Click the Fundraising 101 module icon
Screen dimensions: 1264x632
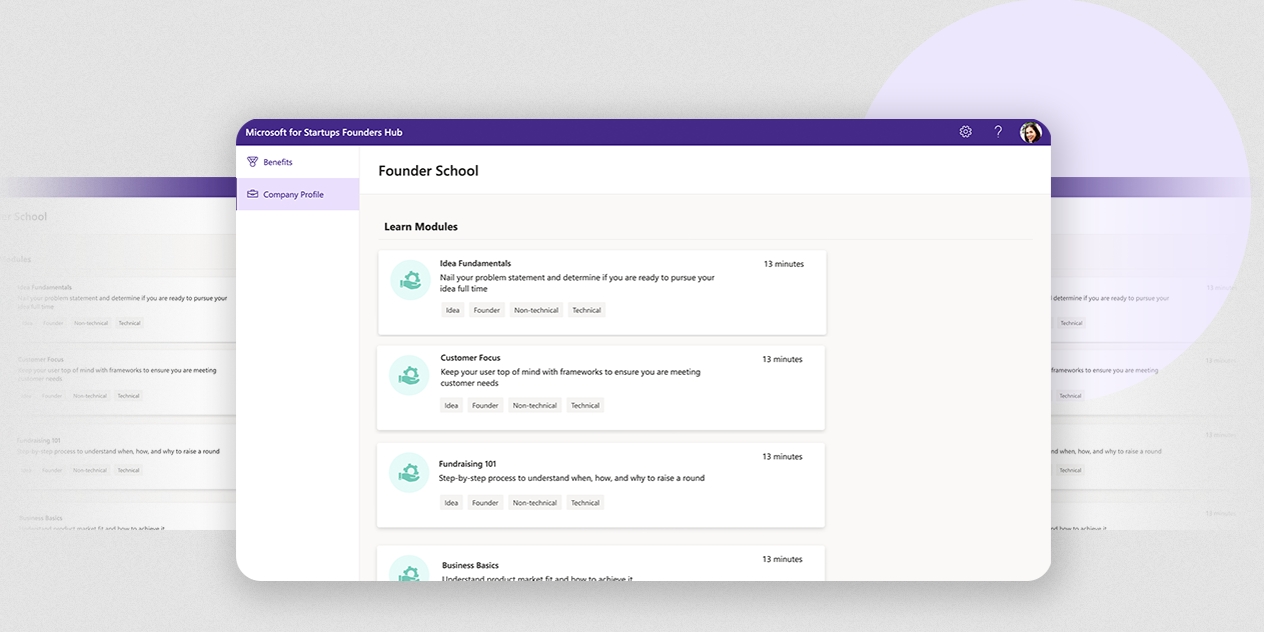click(408, 472)
